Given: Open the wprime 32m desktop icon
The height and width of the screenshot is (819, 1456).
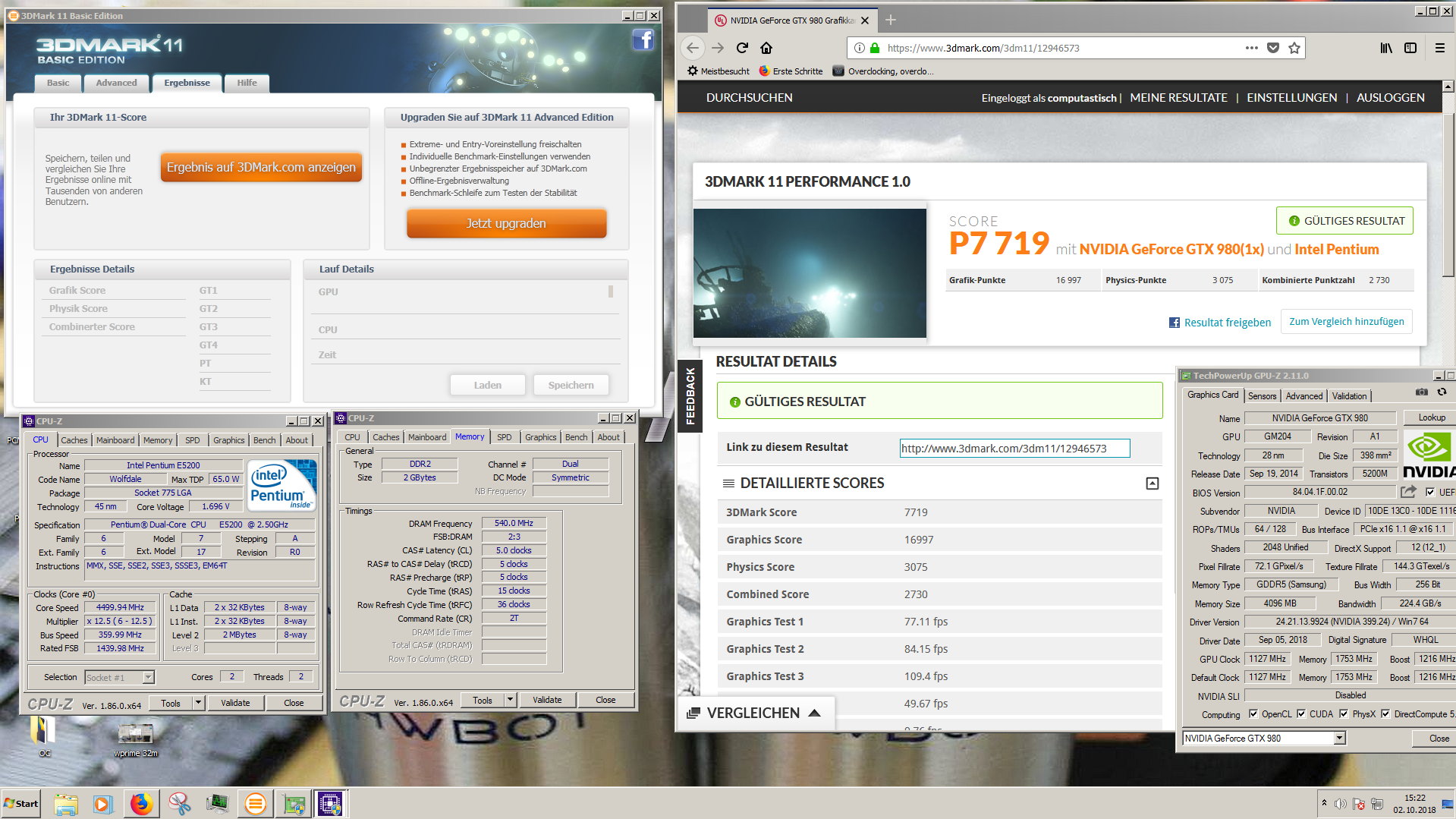Looking at the screenshot, I should [136, 739].
